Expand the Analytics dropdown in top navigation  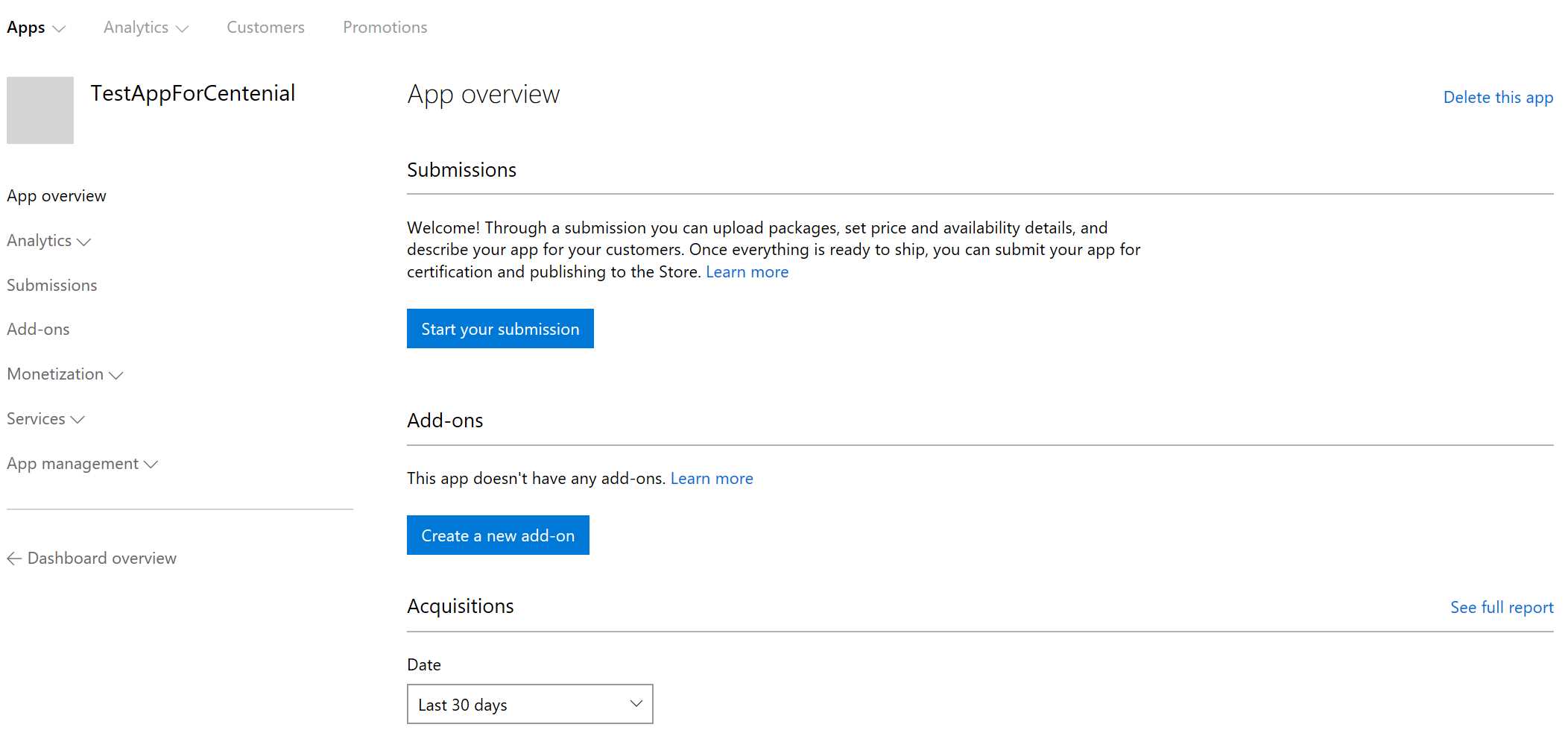(145, 27)
